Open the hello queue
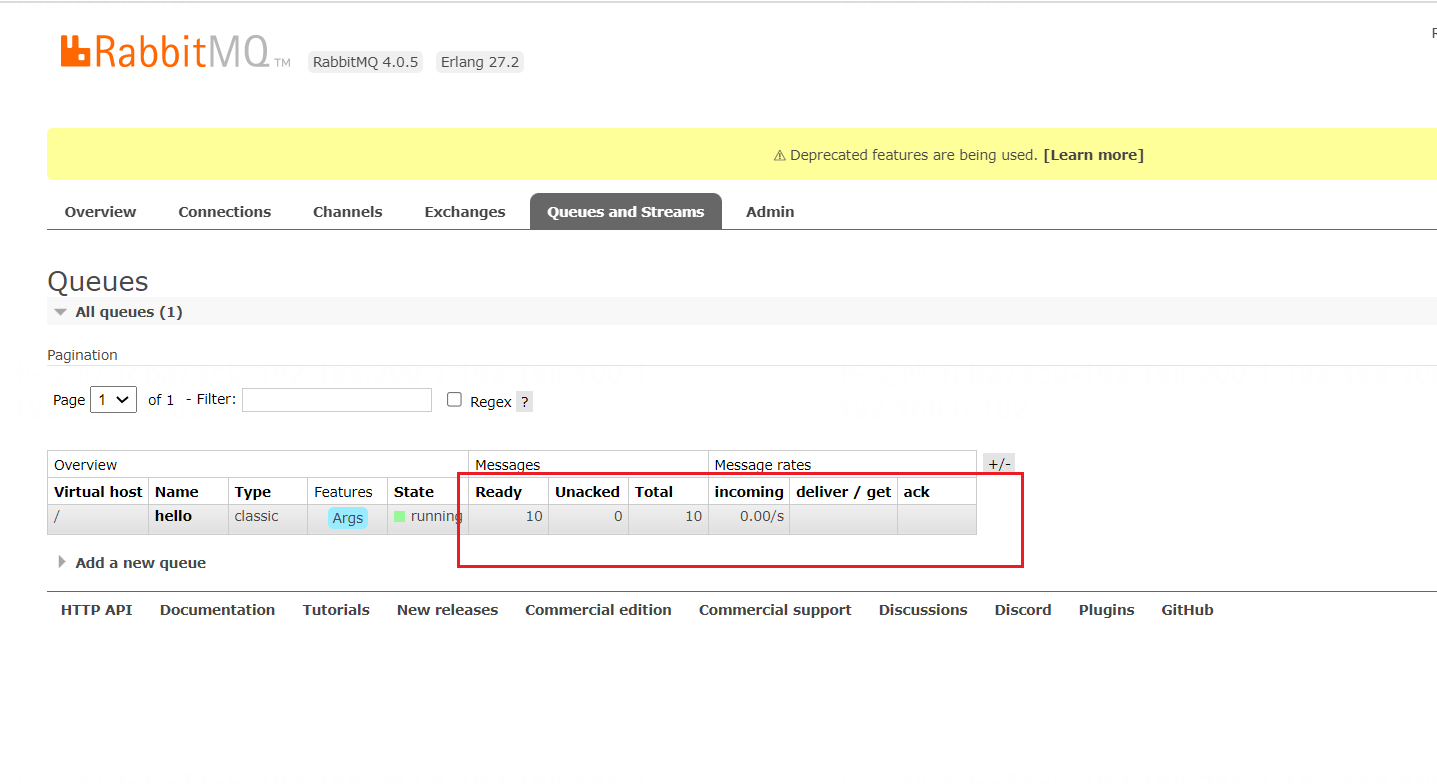 [173, 516]
